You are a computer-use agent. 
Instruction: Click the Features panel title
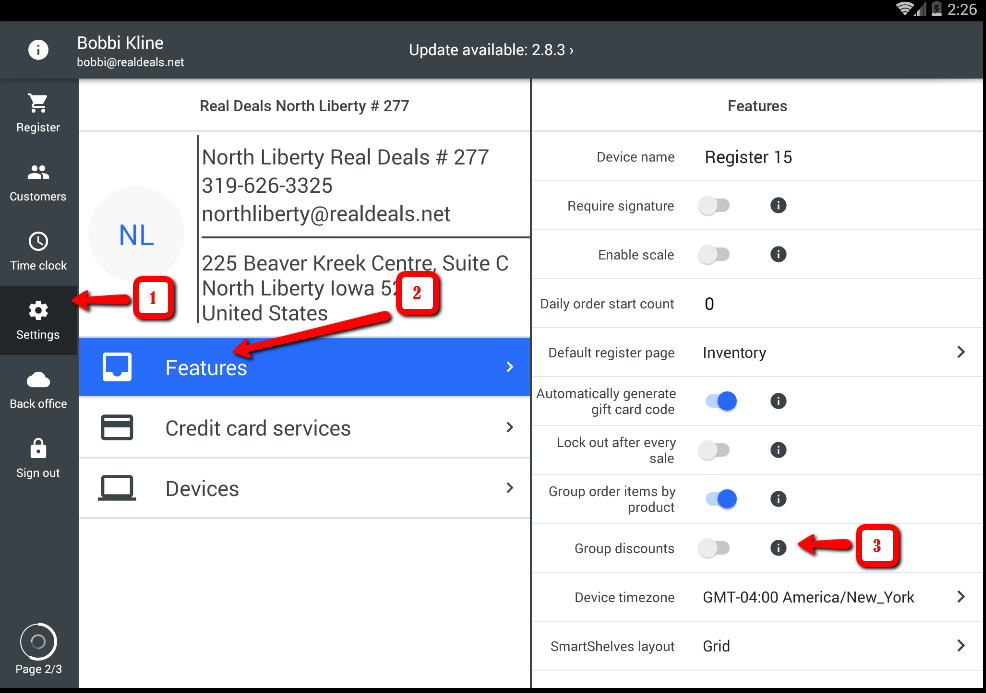757,106
